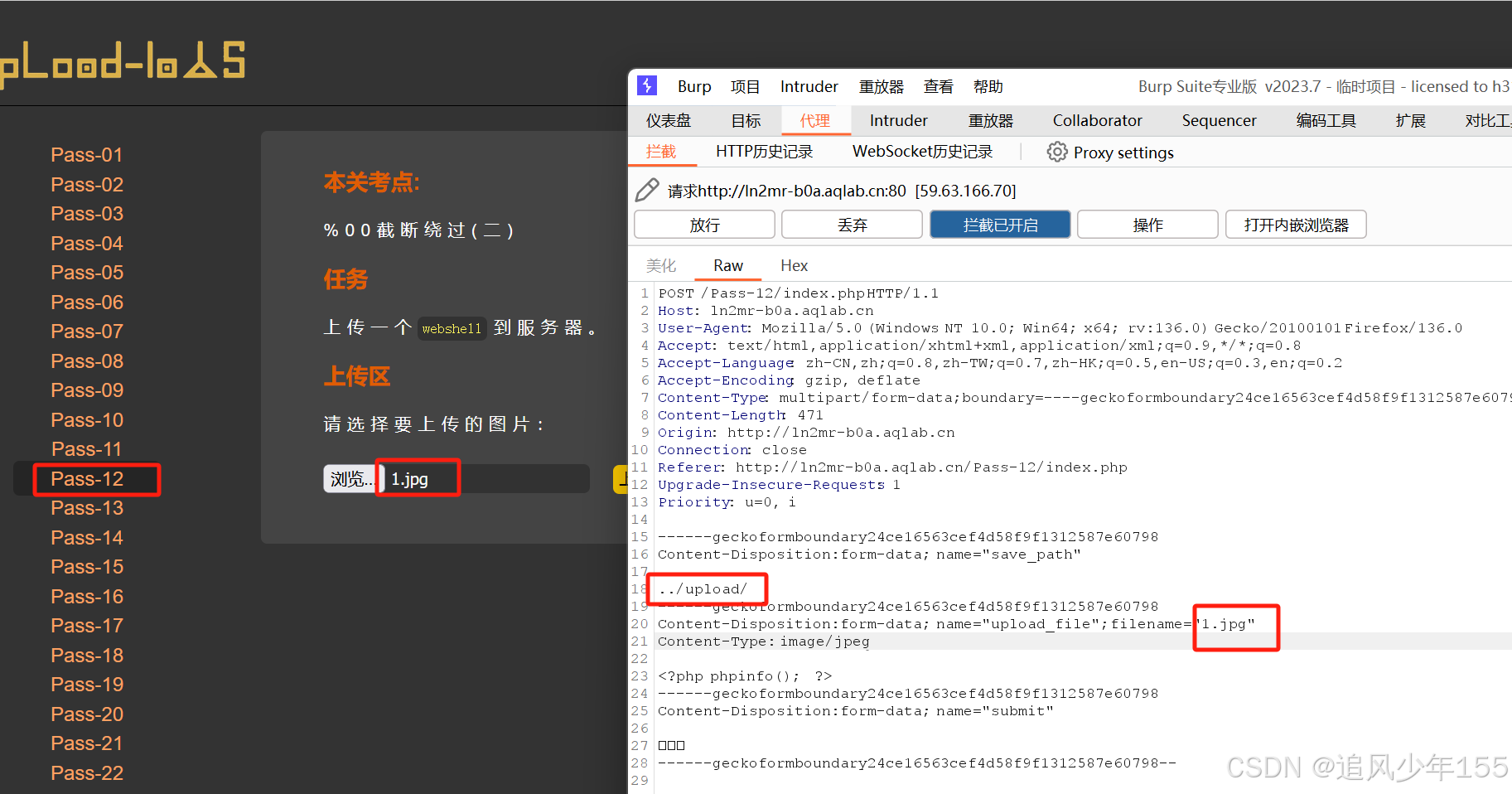Open Pass-14 in the sidebar
The height and width of the screenshot is (794, 1512).
pos(87,538)
